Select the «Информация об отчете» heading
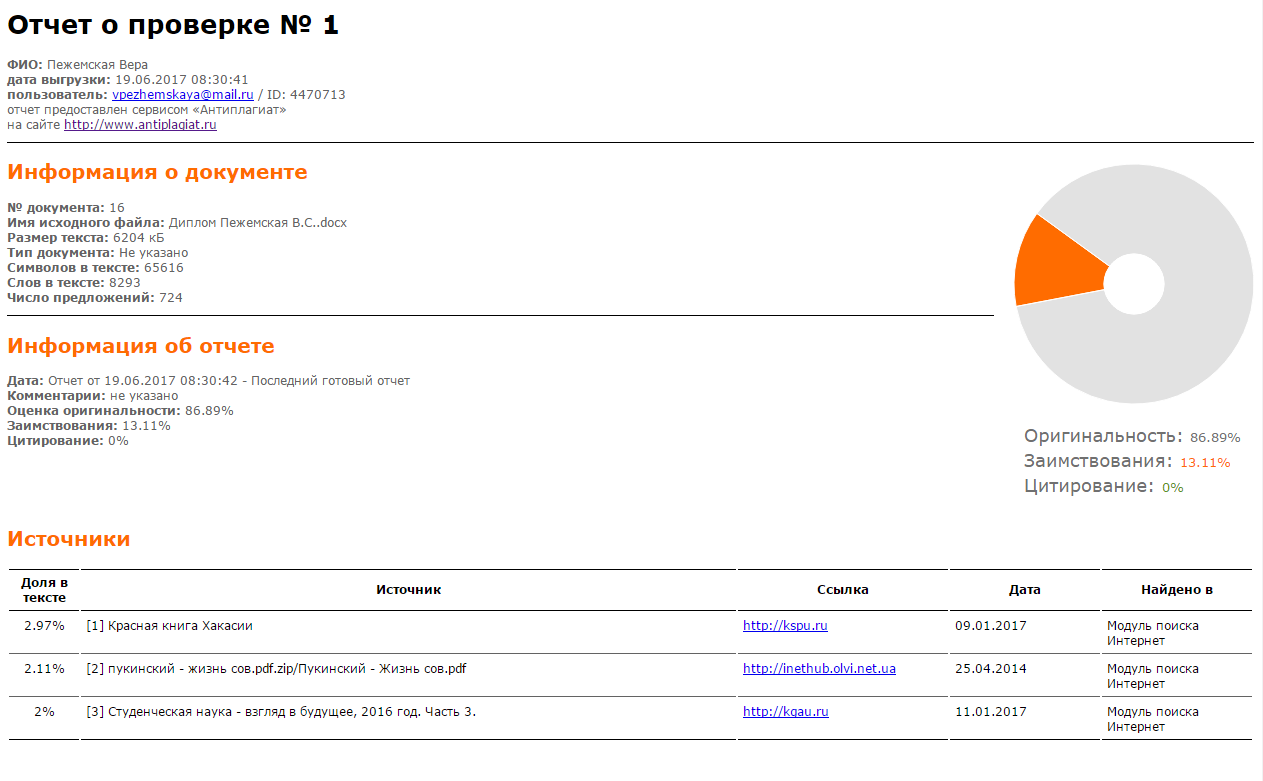 (x=140, y=346)
